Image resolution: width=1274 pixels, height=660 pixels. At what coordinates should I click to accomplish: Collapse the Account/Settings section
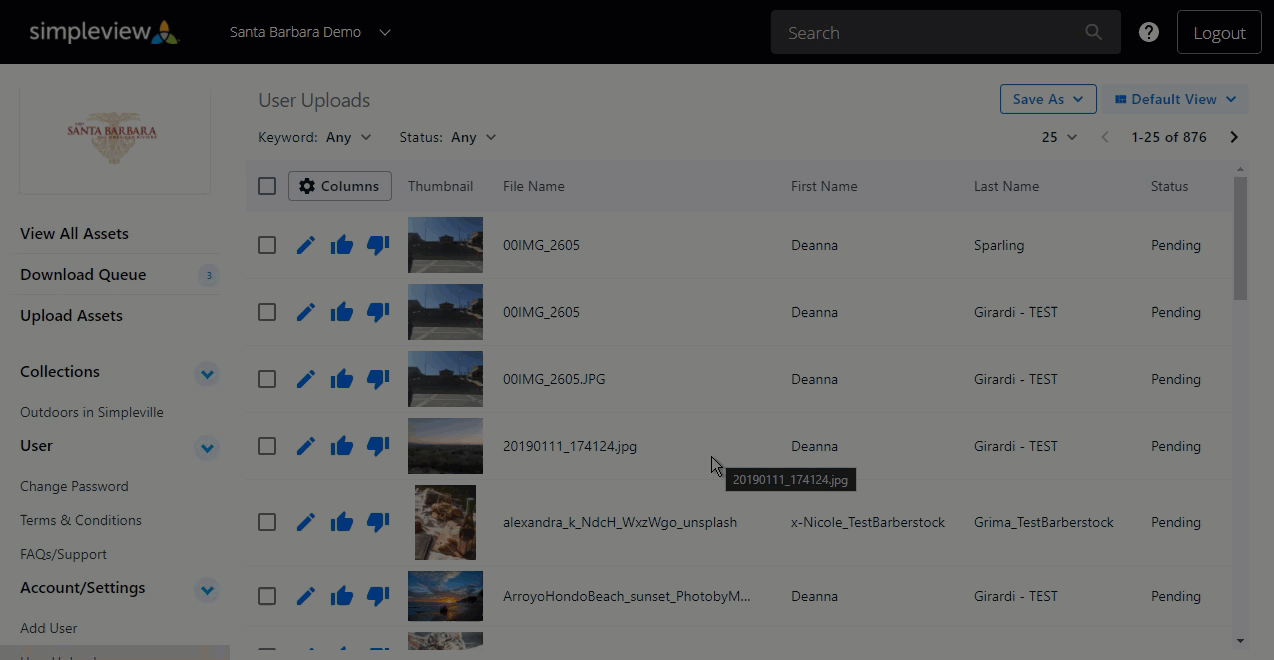click(207, 590)
